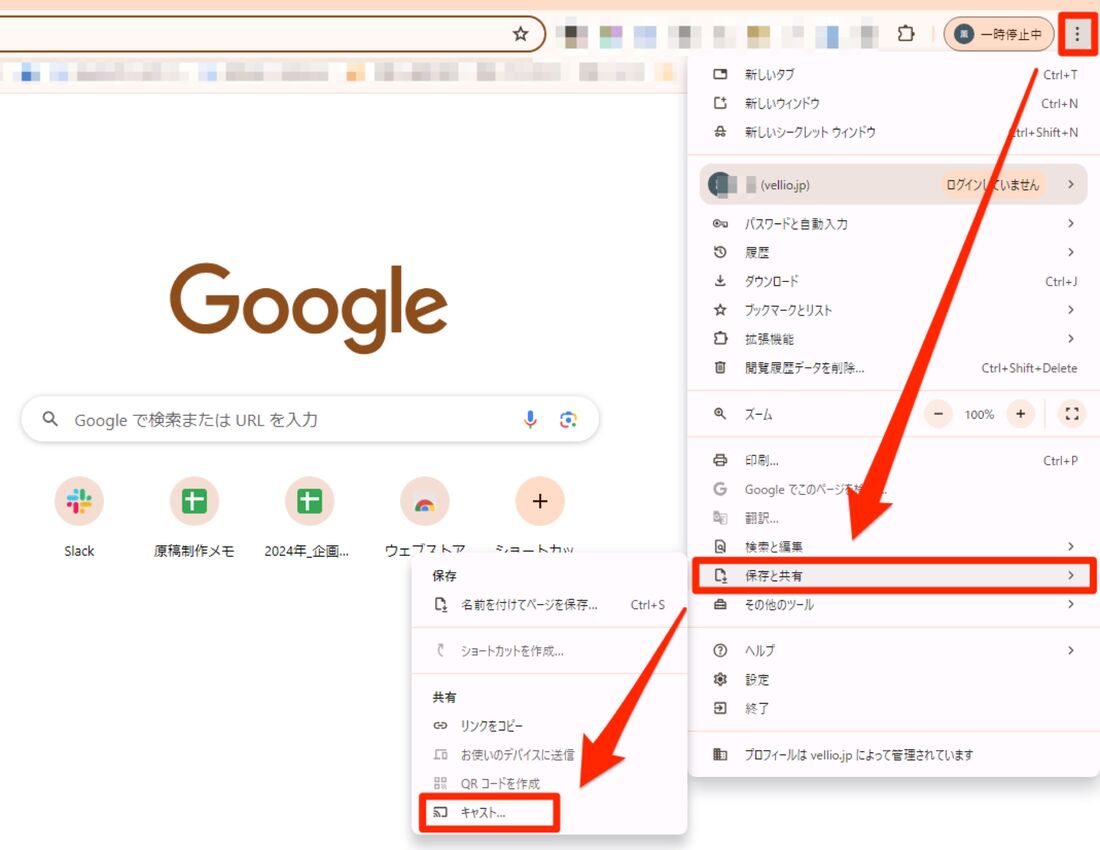Open the Extensions puzzle icon
The image size is (1100, 850).
(906, 33)
